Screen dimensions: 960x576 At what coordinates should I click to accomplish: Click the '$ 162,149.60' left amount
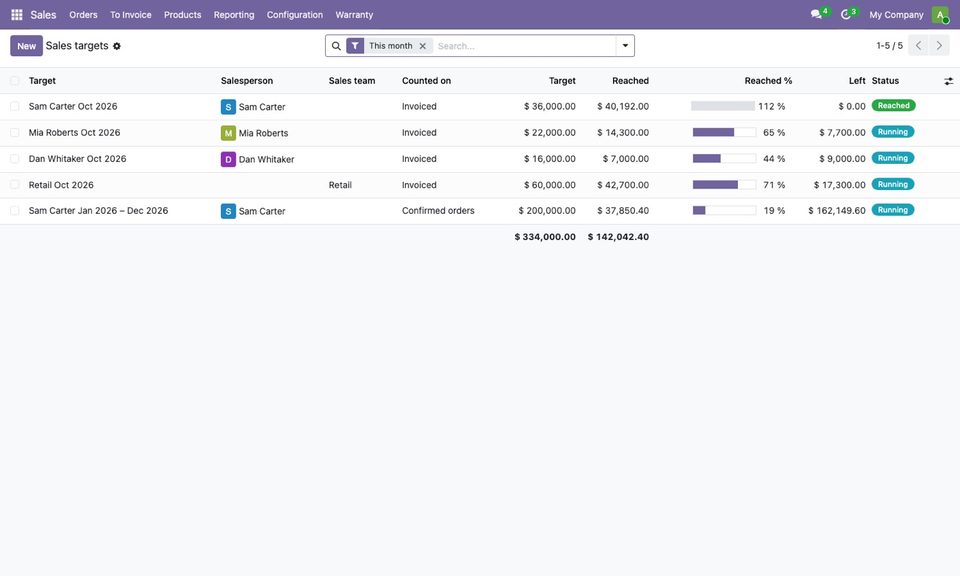click(836, 211)
